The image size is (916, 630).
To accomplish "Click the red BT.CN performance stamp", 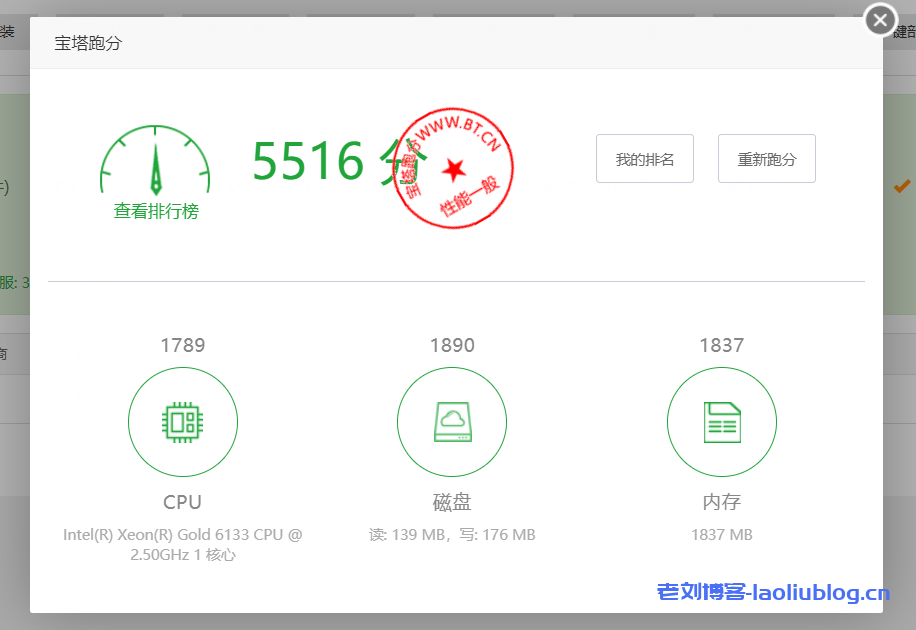I will [453, 166].
